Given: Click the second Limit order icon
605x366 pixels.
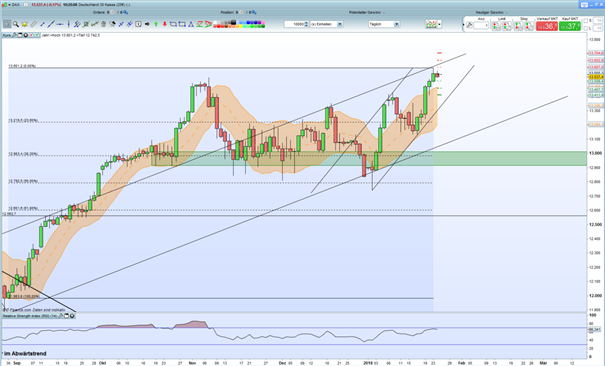Looking at the screenshot, I should click(506, 26).
